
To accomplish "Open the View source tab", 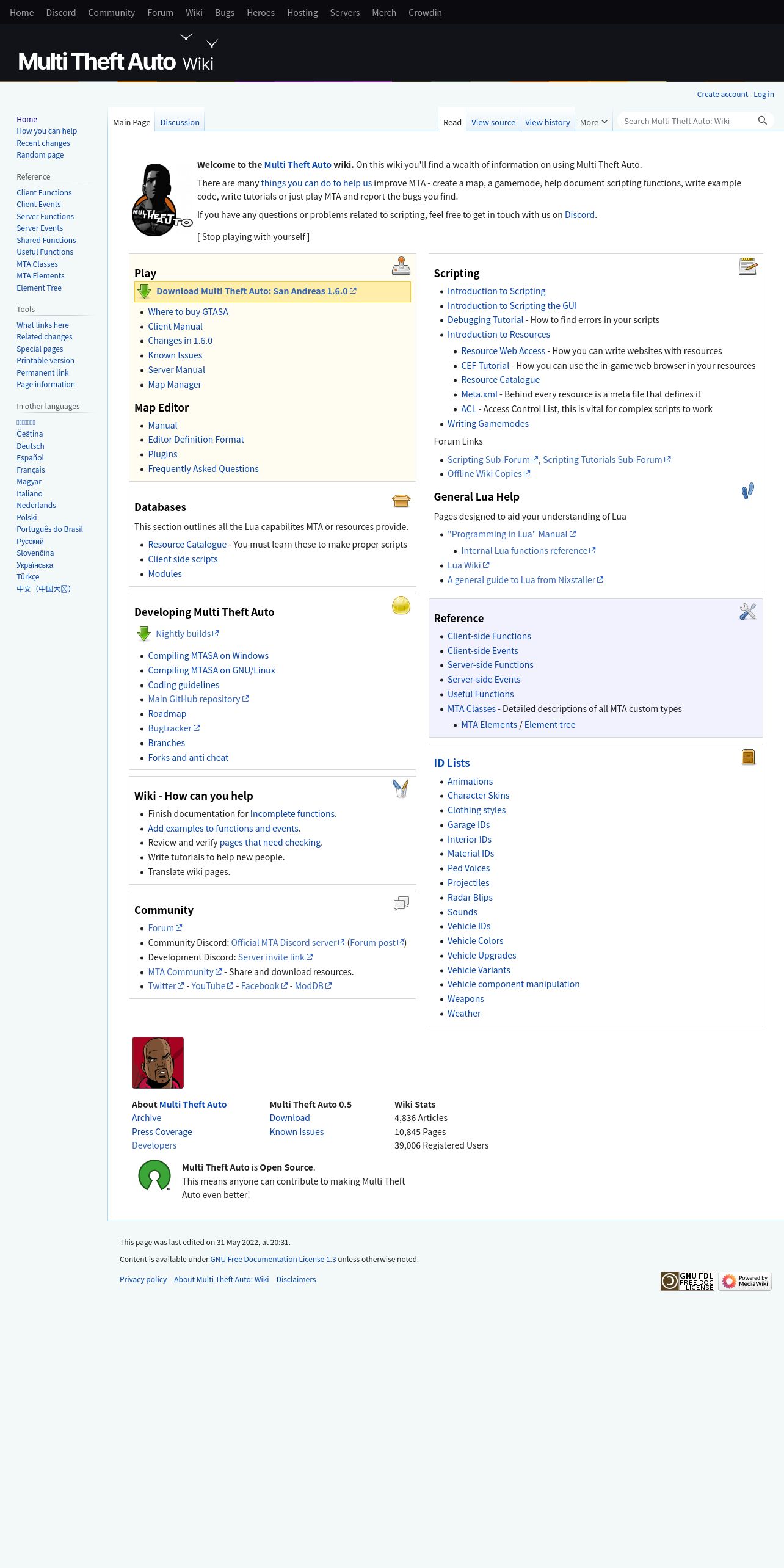I will 493,122.
